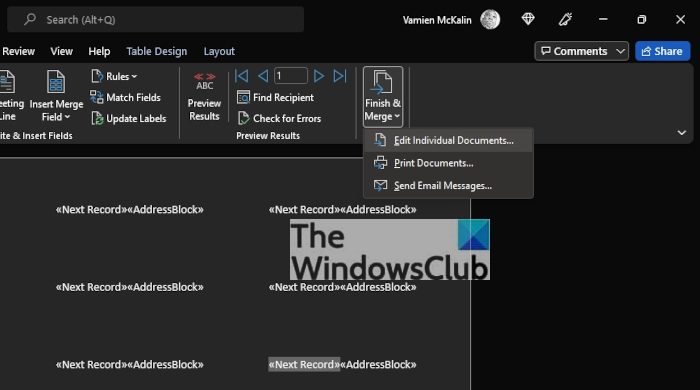Go to next record arrow

point(318,76)
